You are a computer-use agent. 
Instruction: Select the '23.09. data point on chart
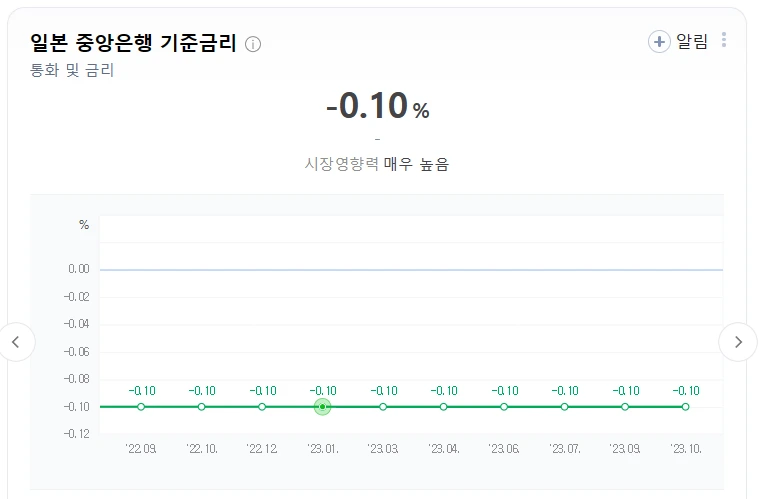coord(625,407)
